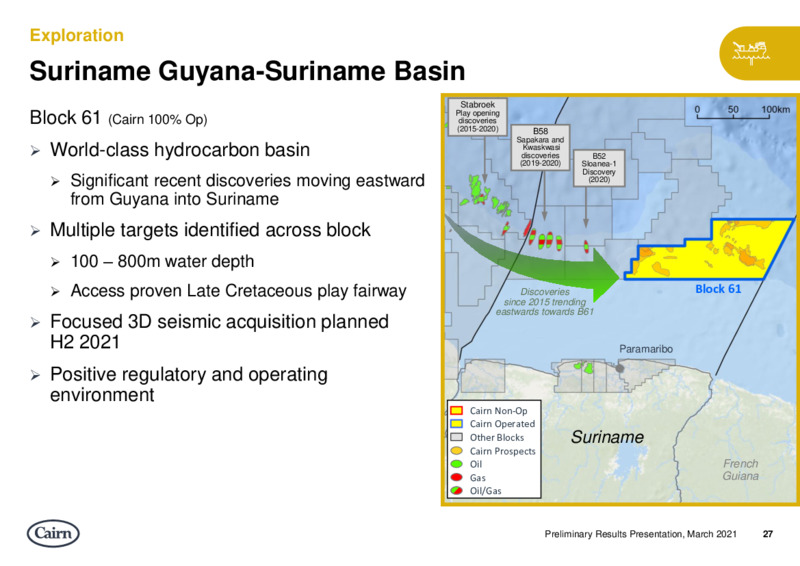Image resolution: width=800 pixels, height=566 pixels.
Task: Click the Sloanea-1 discovery marker on map
Action: tap(586, 247)
